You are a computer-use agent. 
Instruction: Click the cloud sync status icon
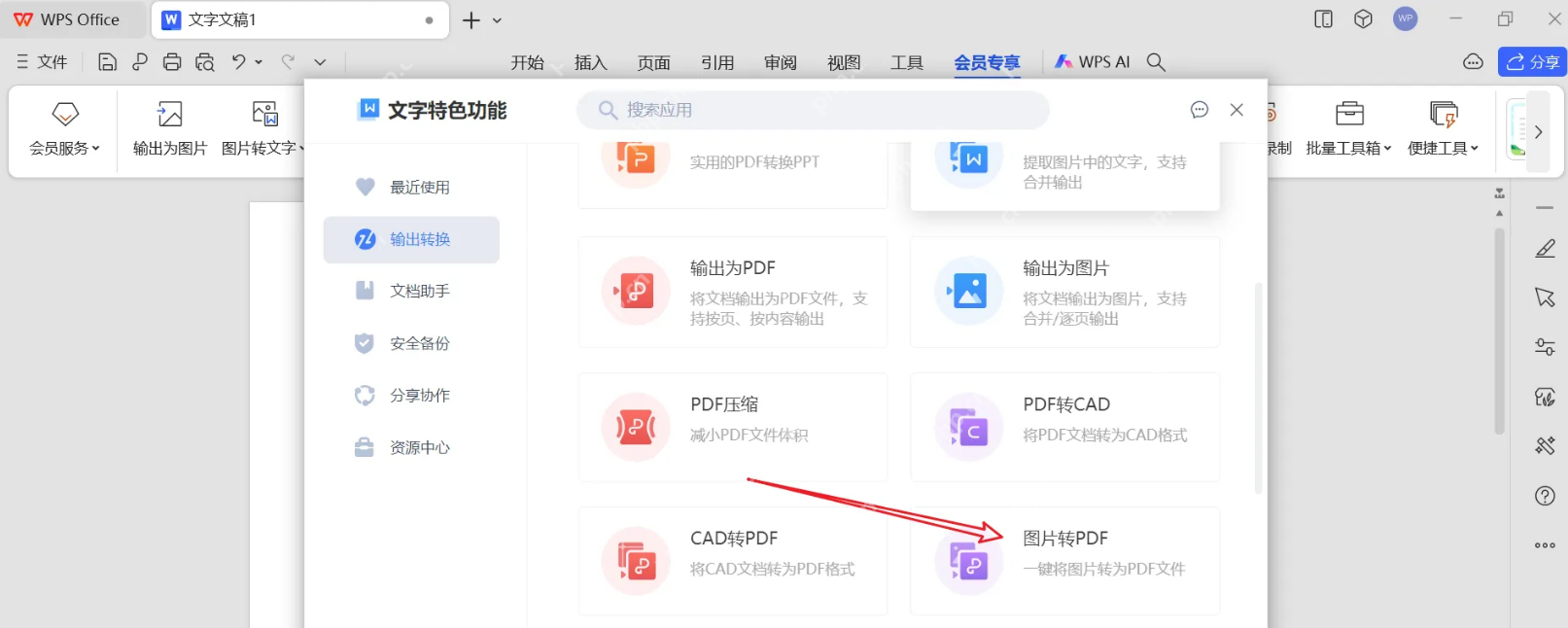click(1474, 62)
